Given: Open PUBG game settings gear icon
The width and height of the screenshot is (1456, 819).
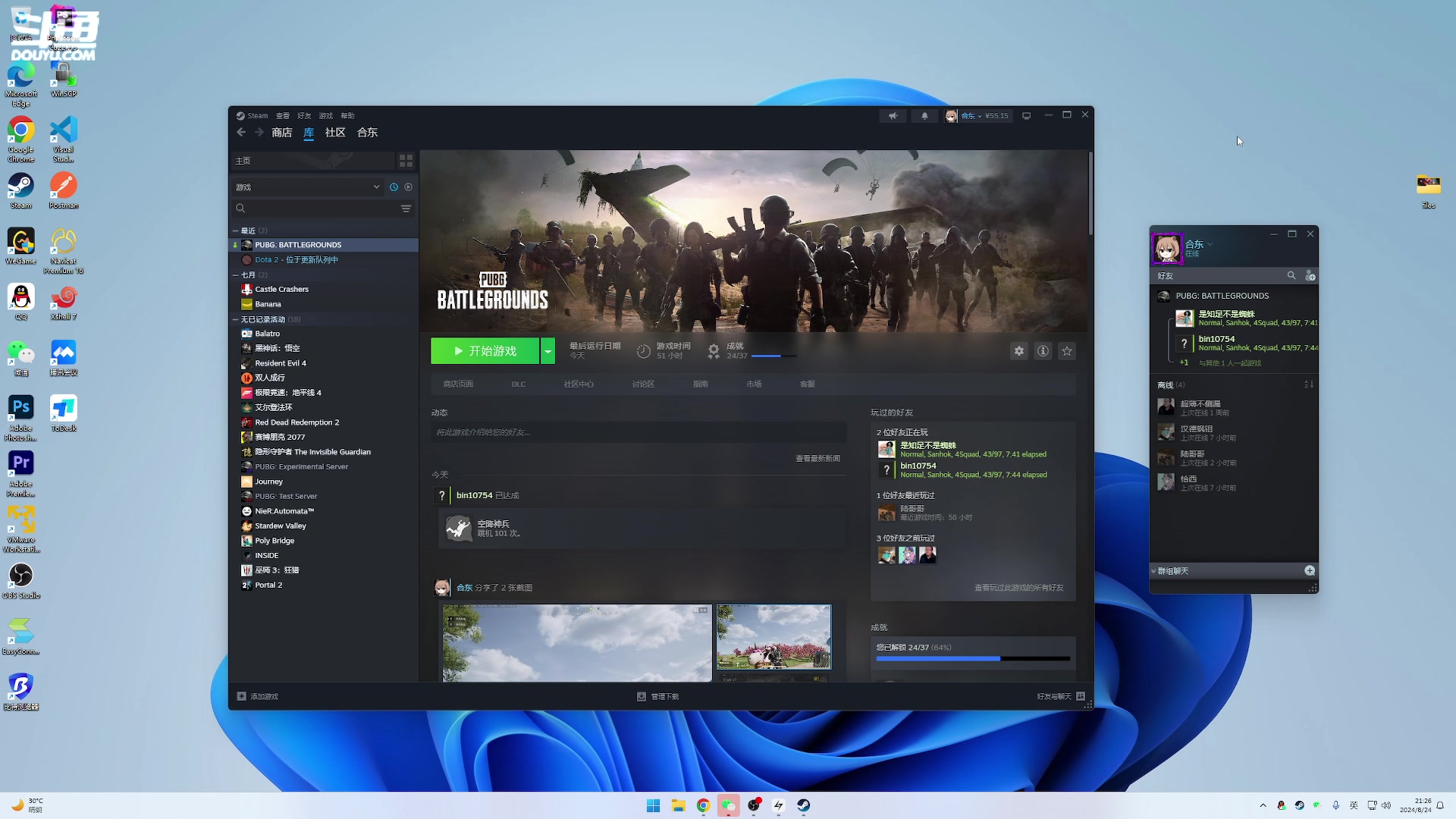Looking at the screenshot, I should point(1019,351).
